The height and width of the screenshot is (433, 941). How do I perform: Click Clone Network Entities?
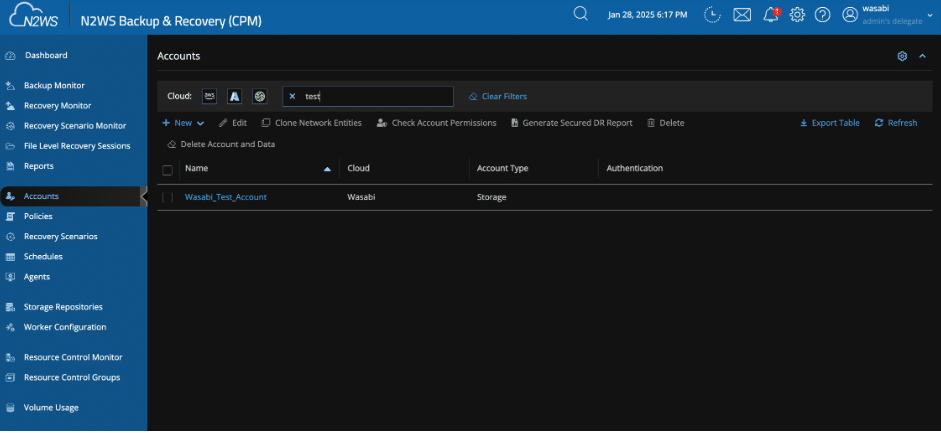coord(311,123)
